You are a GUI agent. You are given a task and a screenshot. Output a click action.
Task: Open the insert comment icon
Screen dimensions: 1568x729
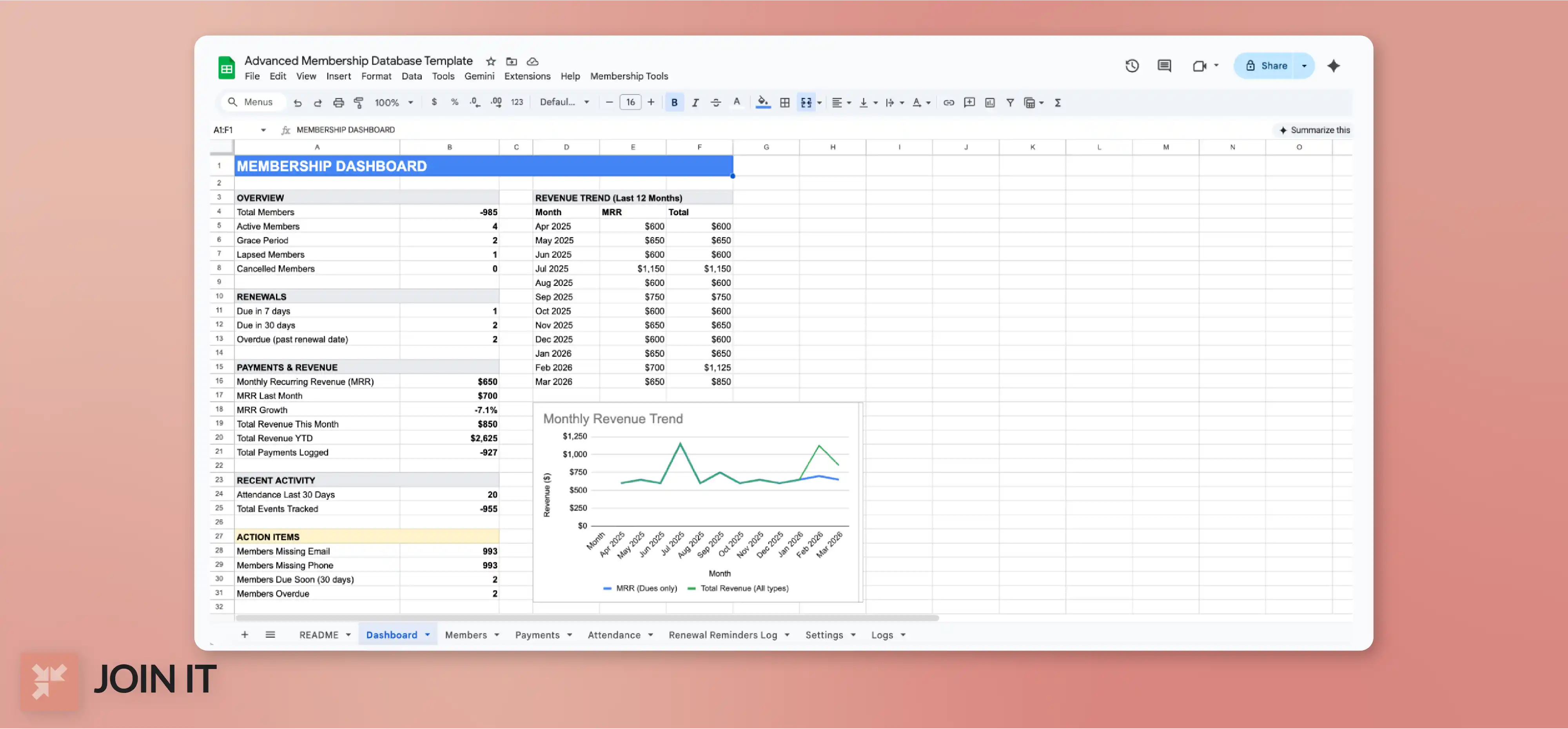(969, 102)
